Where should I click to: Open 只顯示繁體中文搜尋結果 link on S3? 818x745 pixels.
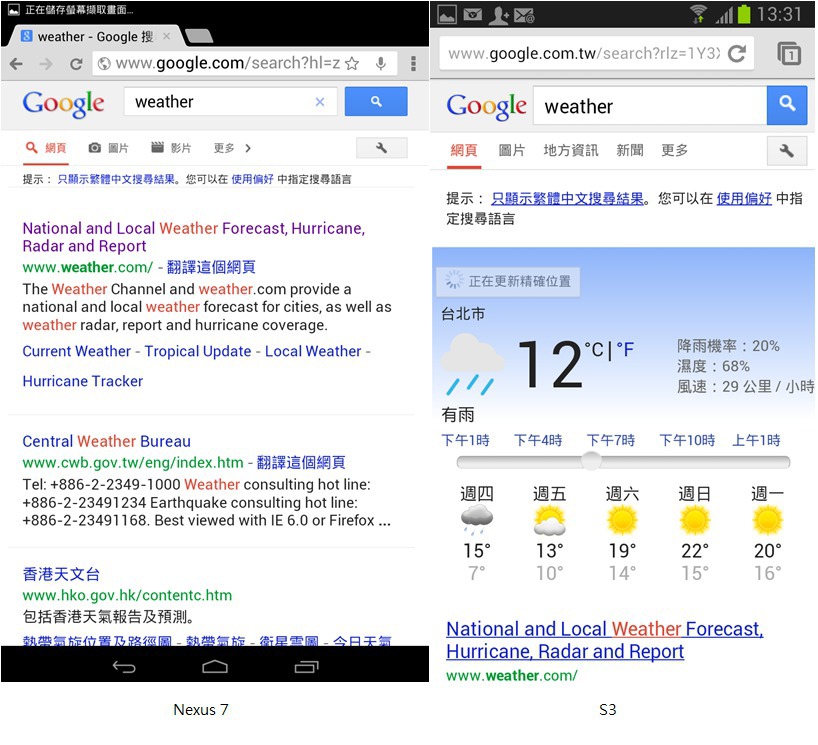[x=568, y=199]
